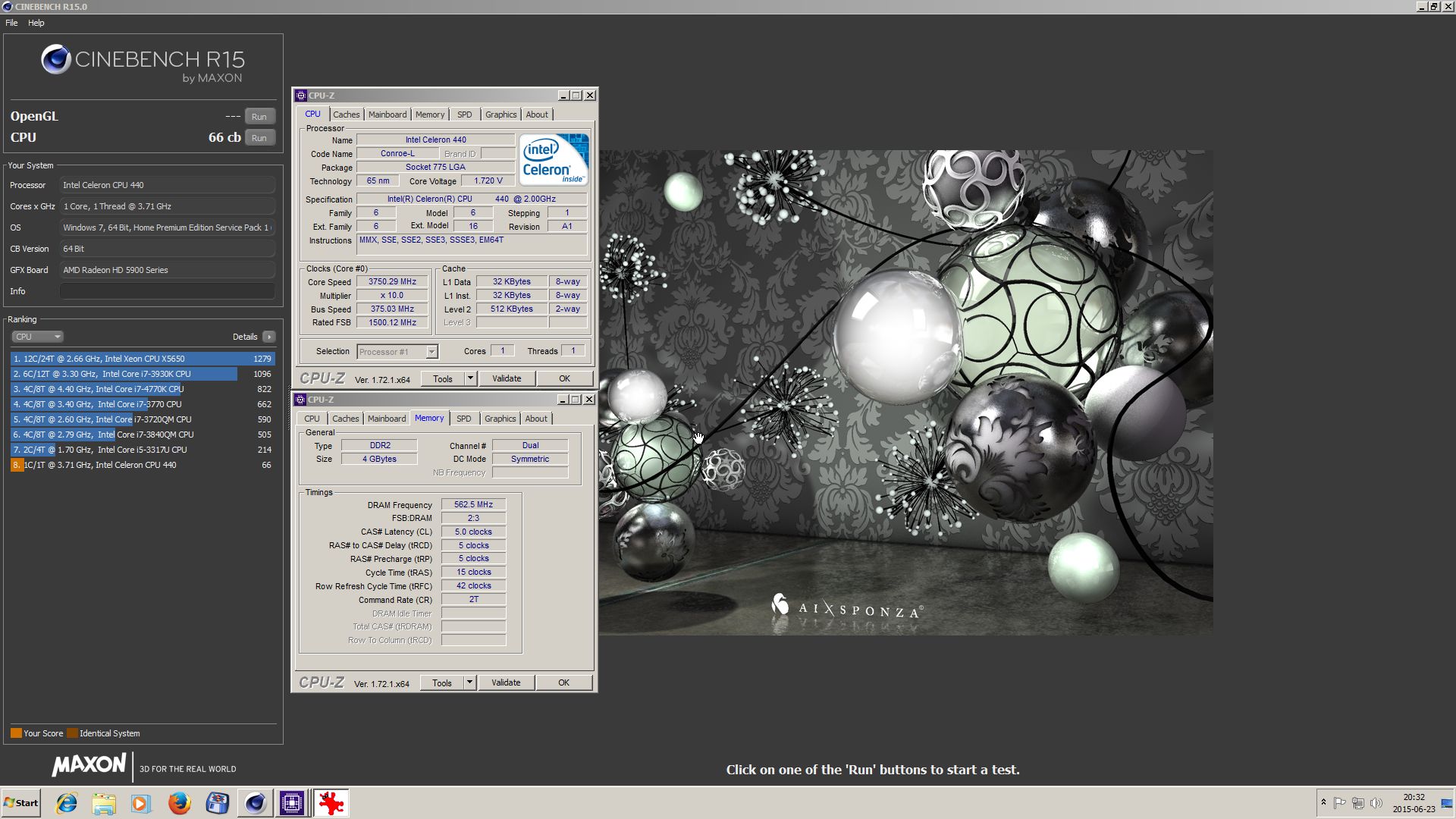
Task: Open Firefox from the taskbar
Action: [x=179, y=803]
